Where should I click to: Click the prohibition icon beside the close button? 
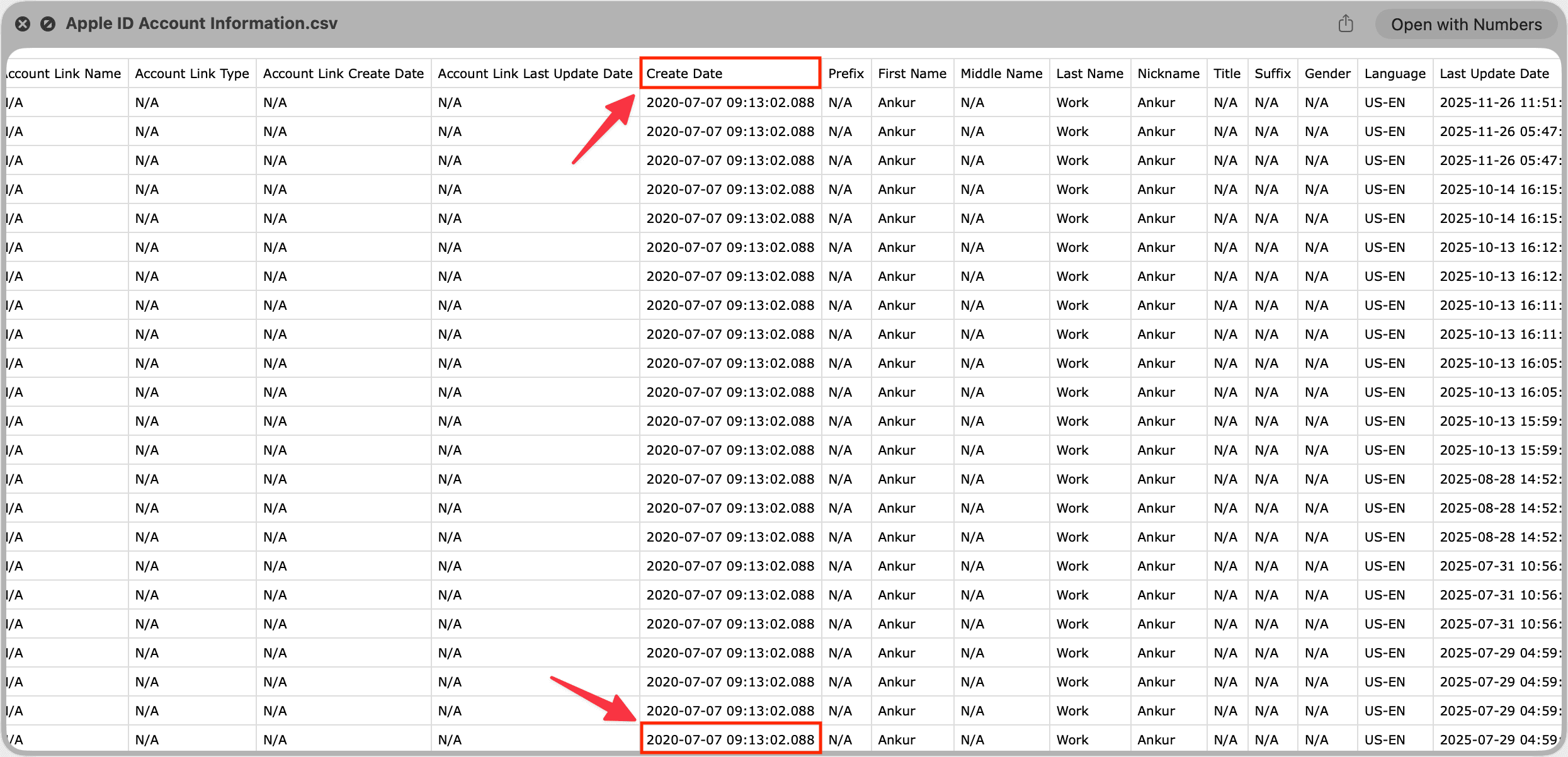(48, 23)
